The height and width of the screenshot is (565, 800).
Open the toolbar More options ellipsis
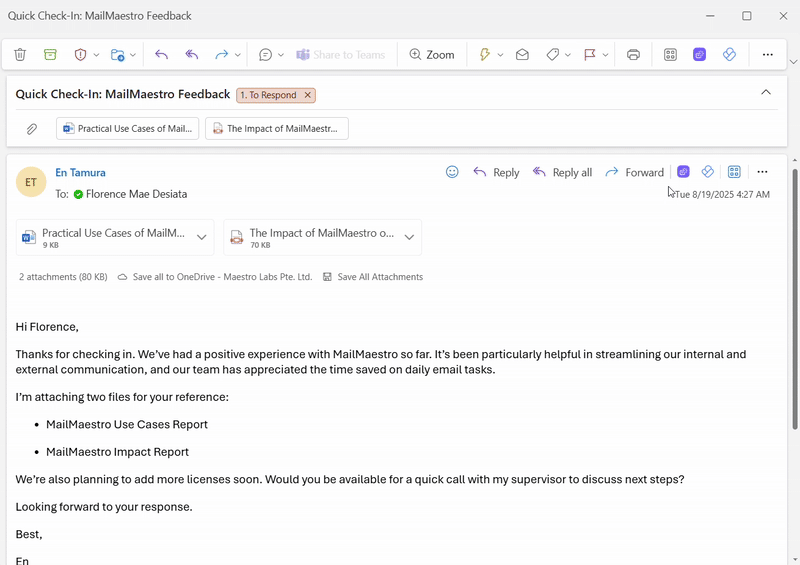coord(768,55)
